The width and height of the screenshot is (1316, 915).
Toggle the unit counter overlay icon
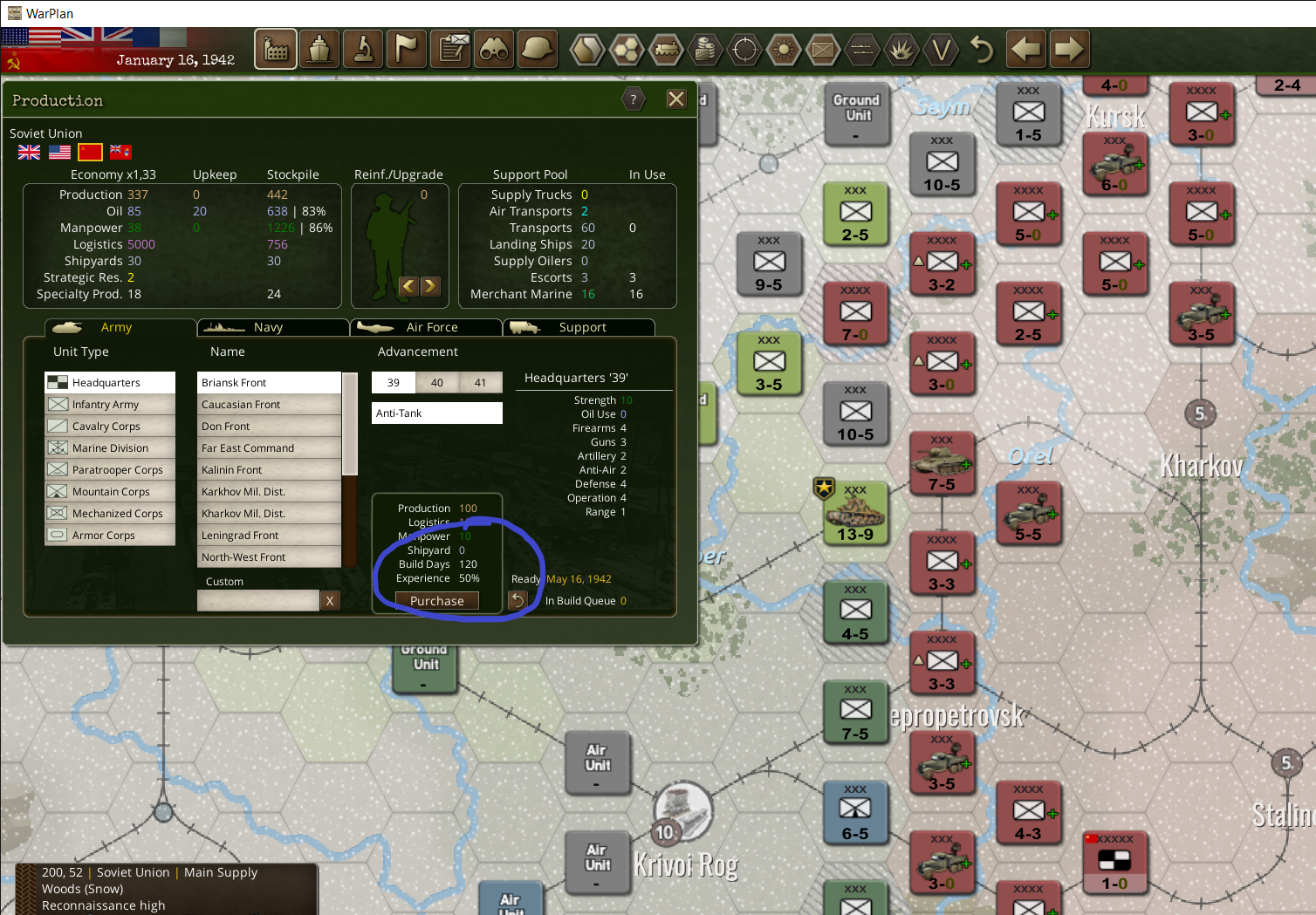[x=823, y=50]
